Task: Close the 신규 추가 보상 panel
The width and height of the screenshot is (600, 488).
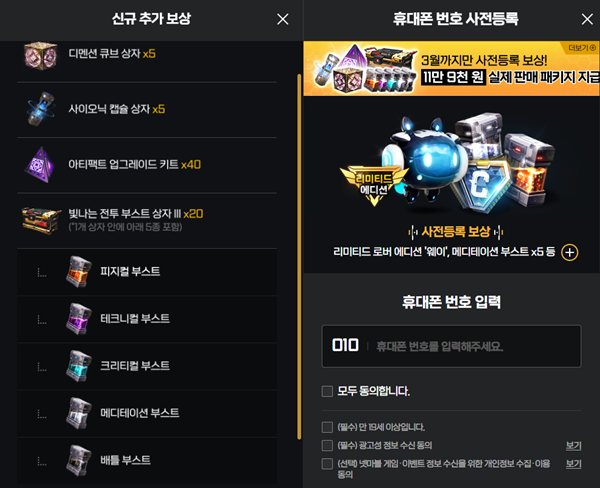Action: coord(283,19)
